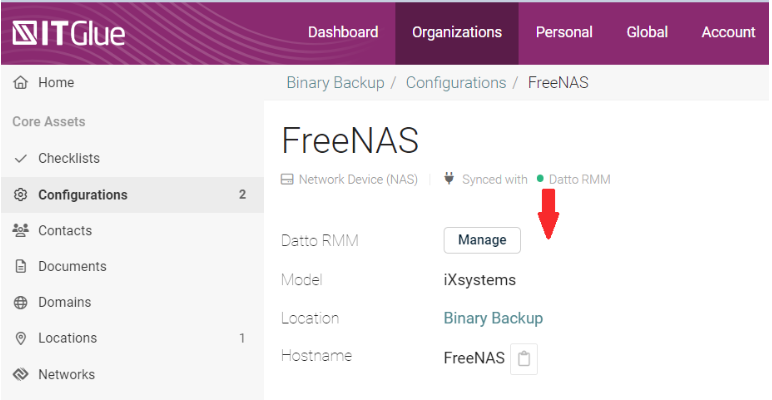Open the Binary Backup location link
The width and height of the screenshot is (772, 400).
(493, 318)
